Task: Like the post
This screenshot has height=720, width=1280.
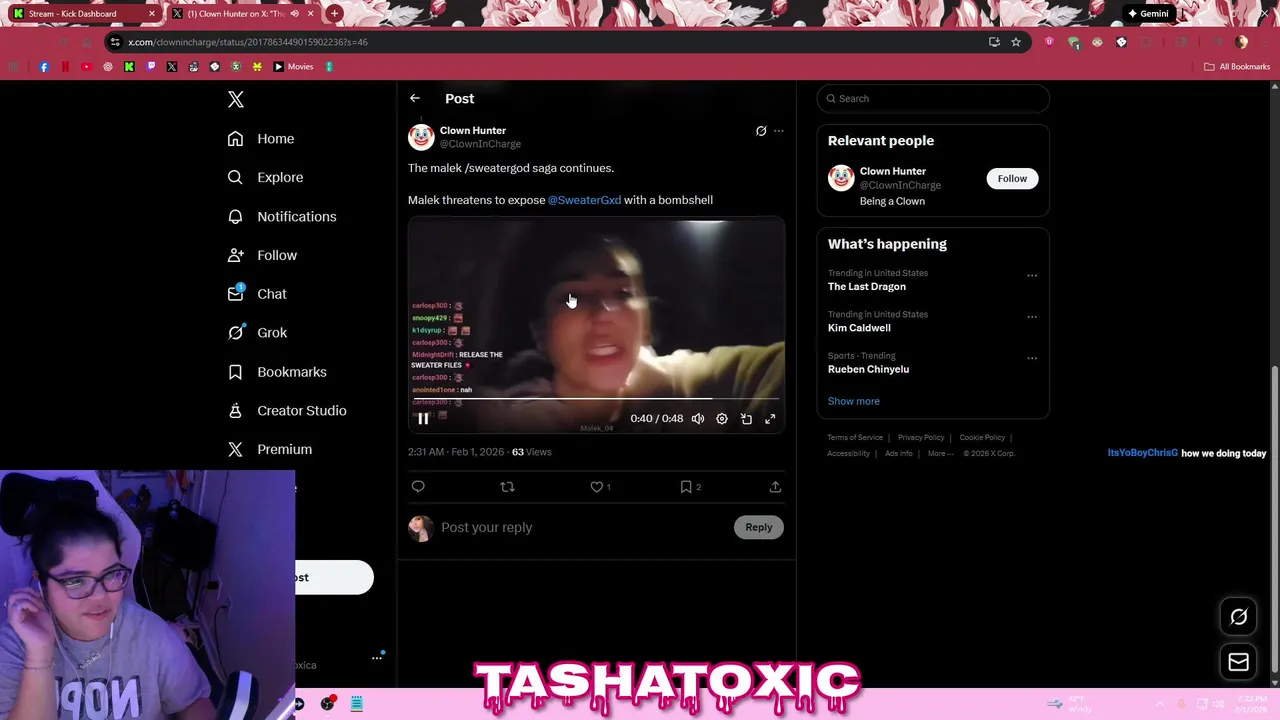Action: (597, 487)
